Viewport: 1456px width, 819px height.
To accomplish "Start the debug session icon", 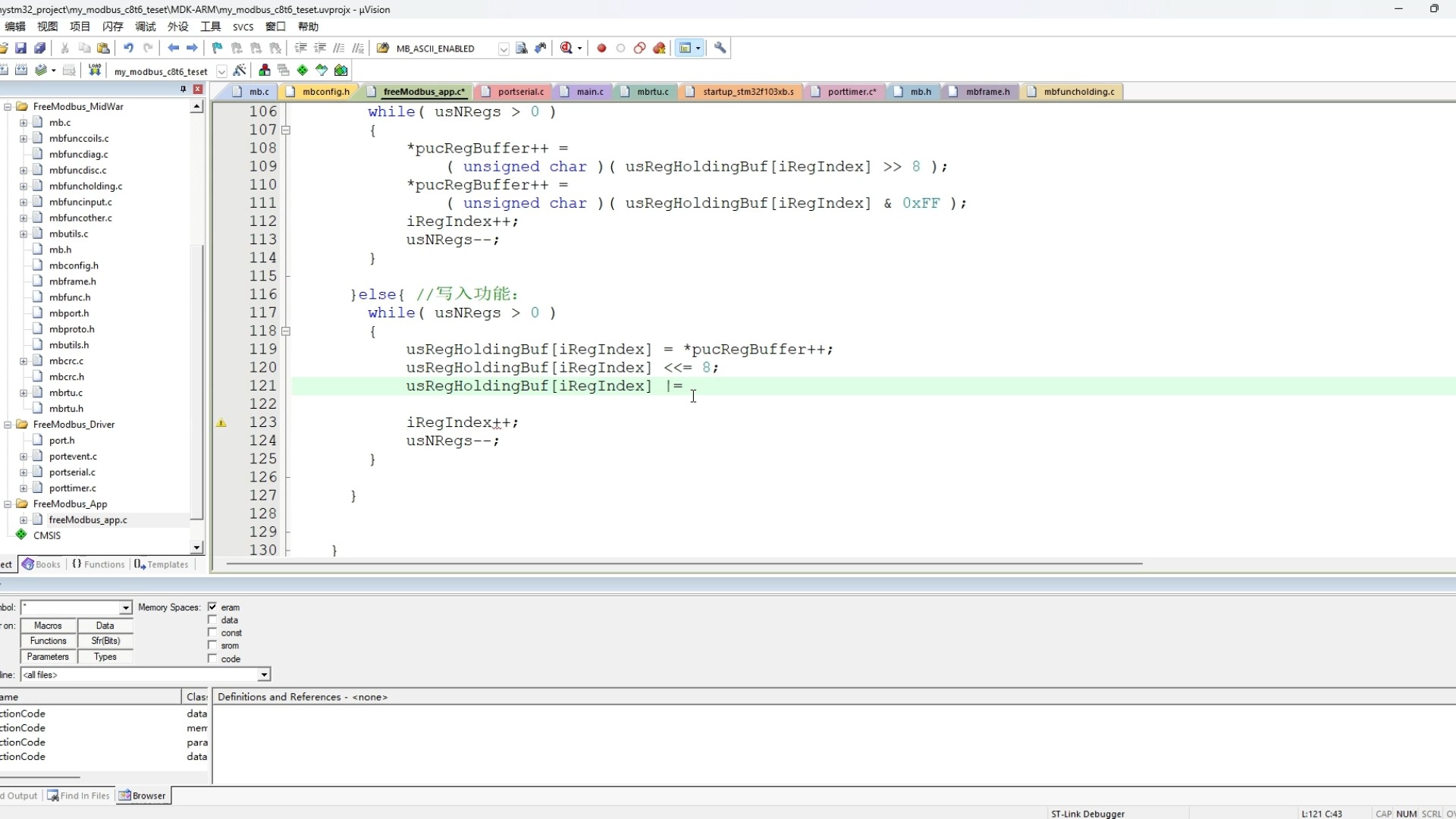I will 566,48.
